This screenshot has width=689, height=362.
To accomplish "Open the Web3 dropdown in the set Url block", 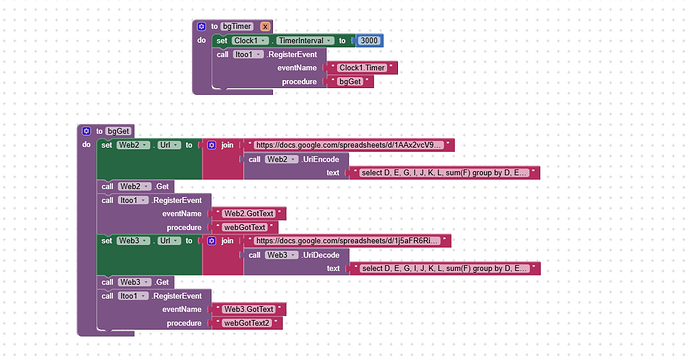I will (x=133, y=241).
